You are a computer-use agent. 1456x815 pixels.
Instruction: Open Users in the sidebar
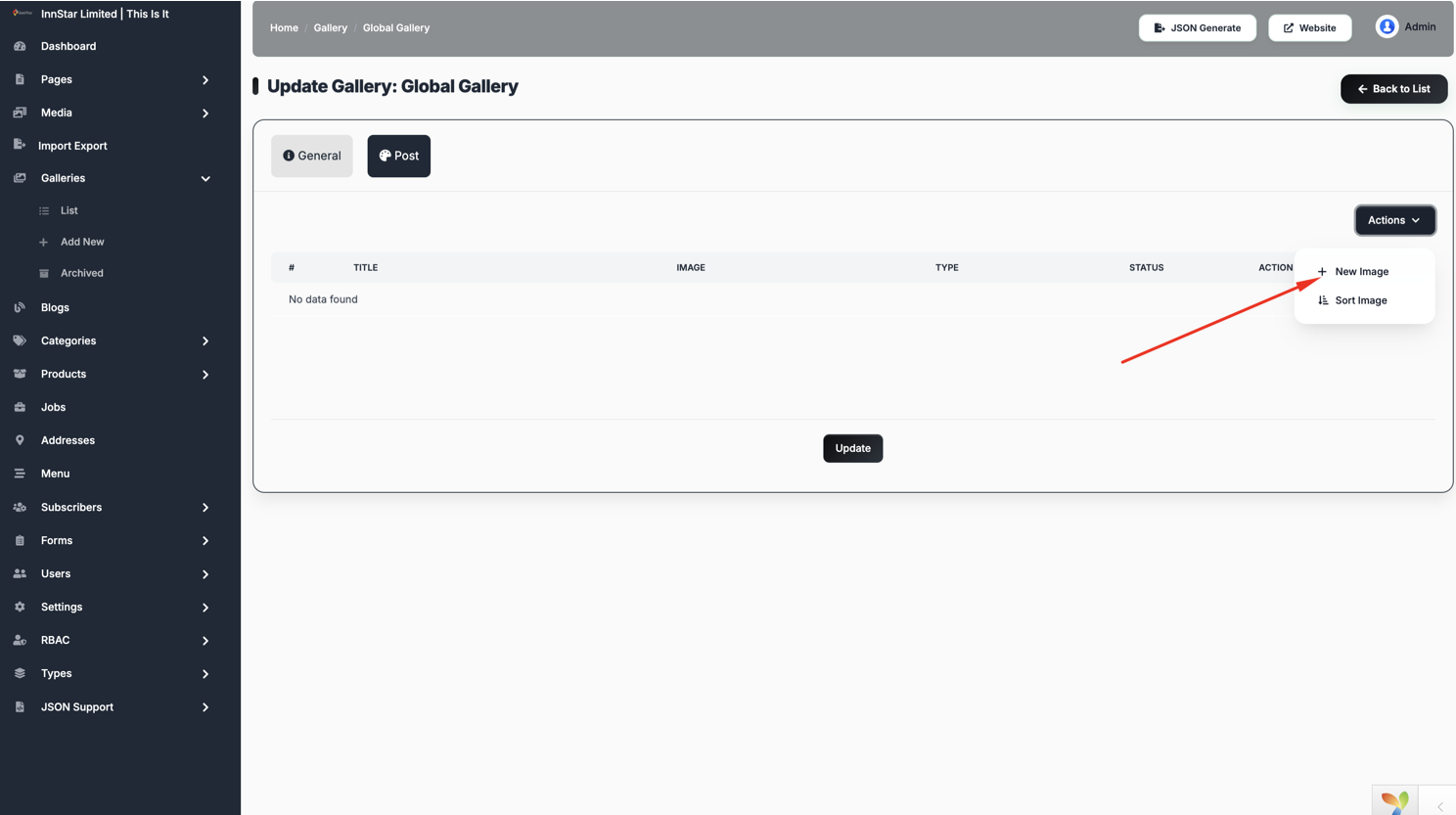tap(56, 573)
